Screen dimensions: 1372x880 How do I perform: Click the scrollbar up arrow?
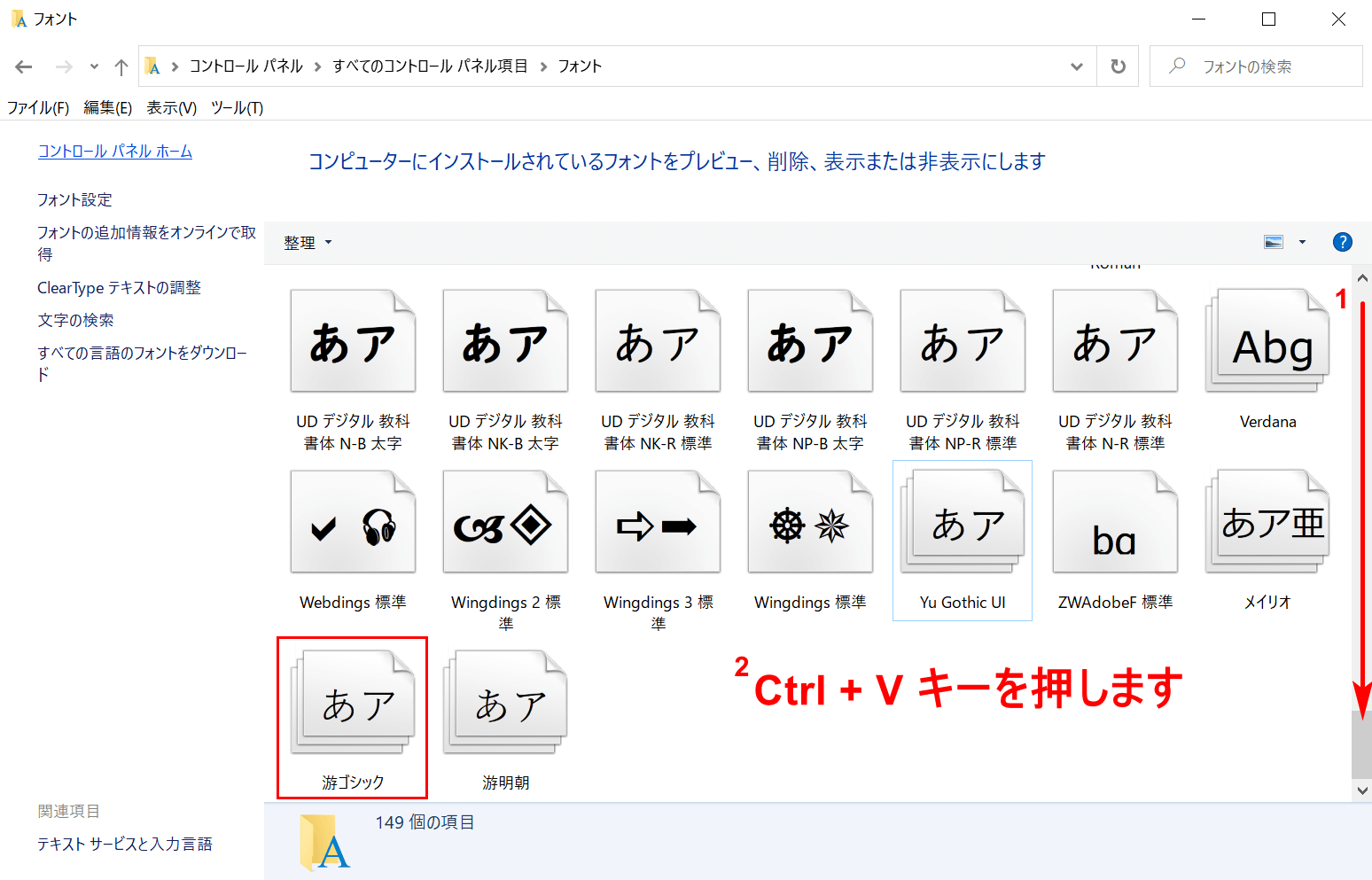point(1362,278)
